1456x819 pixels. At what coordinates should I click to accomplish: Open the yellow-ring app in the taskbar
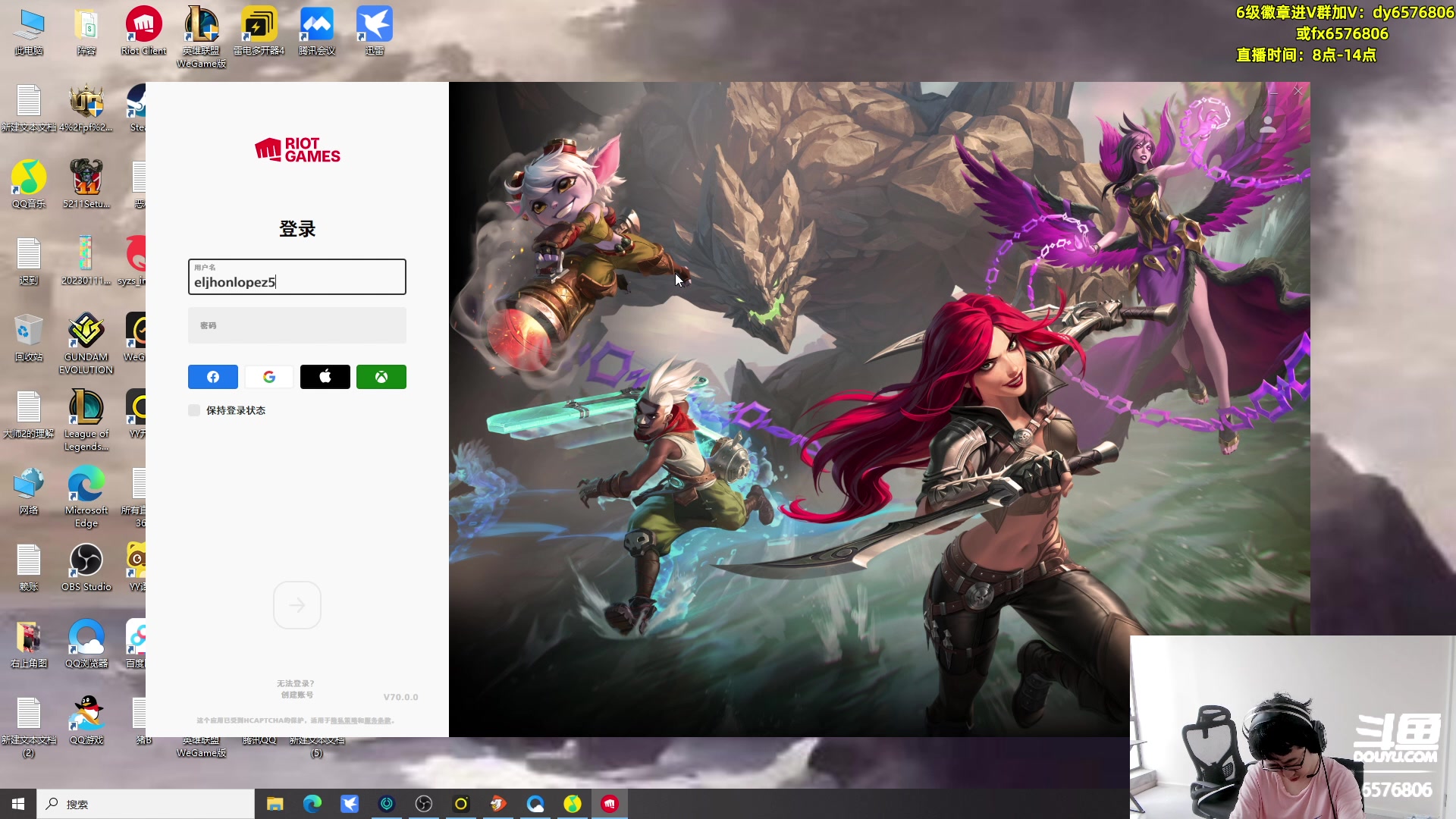tap(461, 804)
